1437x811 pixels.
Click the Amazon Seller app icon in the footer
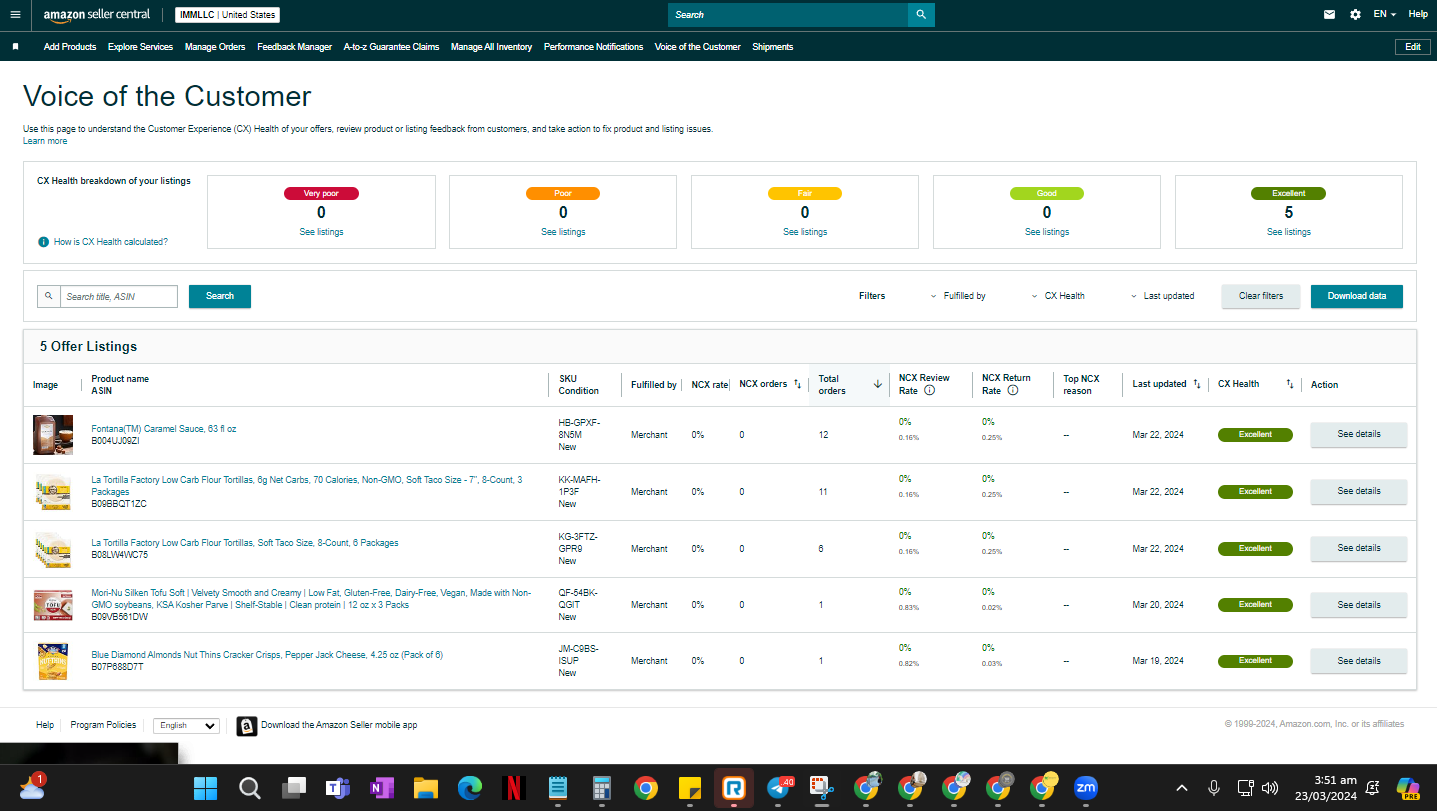tap(246, 726)
